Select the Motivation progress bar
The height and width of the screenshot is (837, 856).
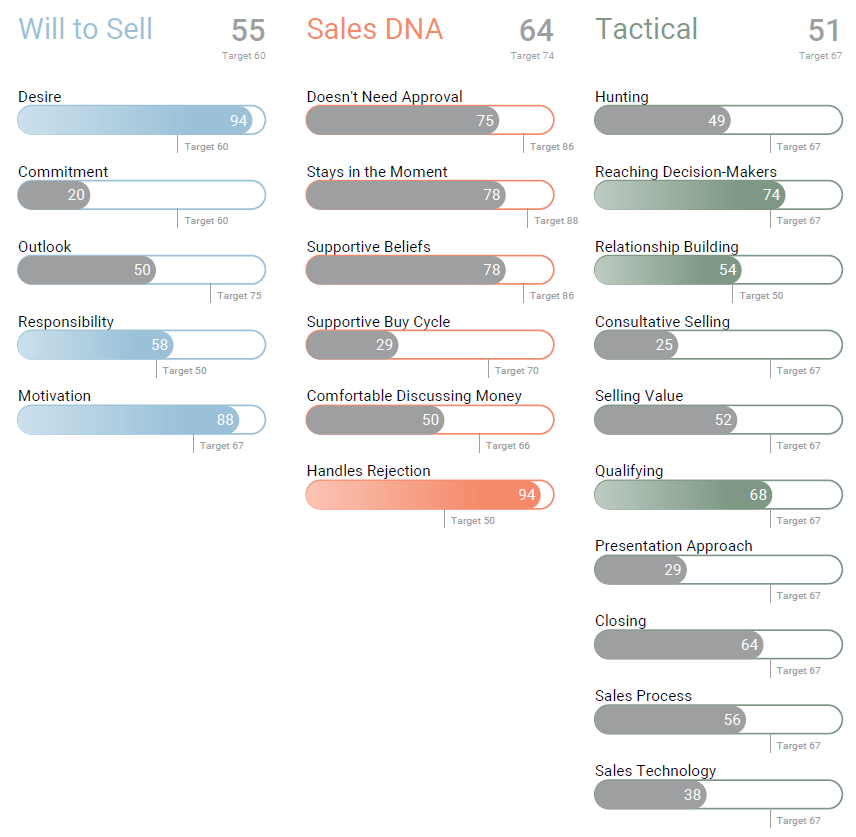pos(141,420)
